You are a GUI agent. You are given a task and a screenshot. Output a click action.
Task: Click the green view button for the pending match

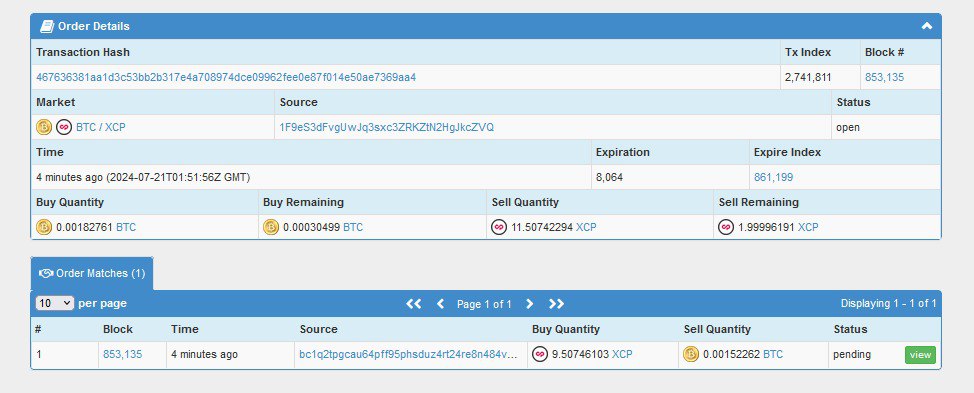tap(920, 355)
